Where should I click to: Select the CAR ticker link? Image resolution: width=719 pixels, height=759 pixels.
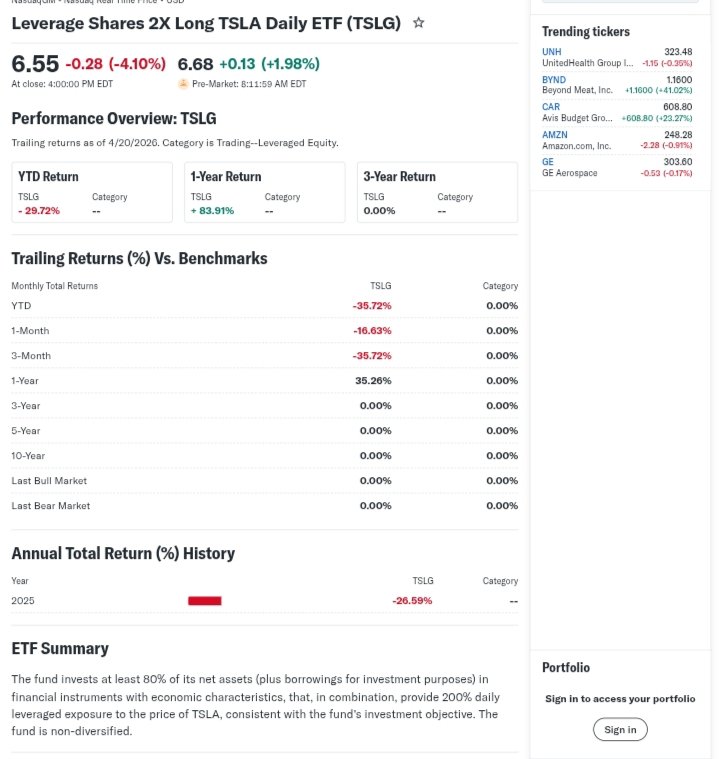(x=551, y=106)
